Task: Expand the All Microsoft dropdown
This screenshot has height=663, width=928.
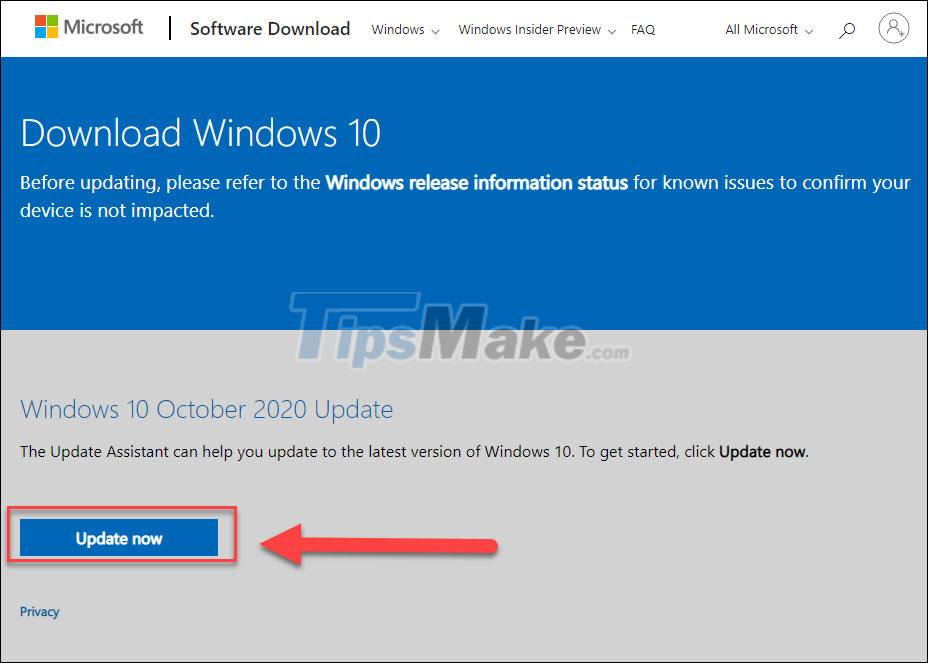Action: pyautogui.click(x=760, y=30)
